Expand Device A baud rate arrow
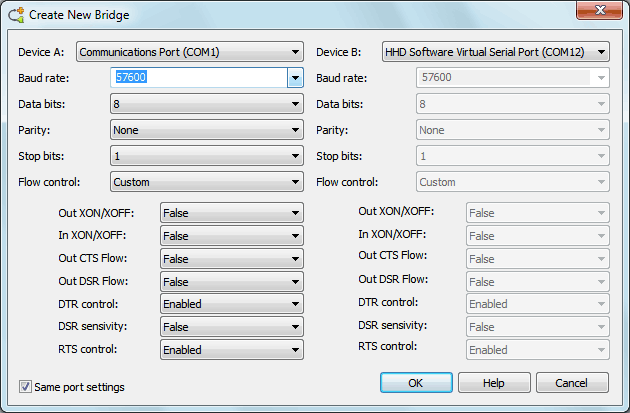 295,78
